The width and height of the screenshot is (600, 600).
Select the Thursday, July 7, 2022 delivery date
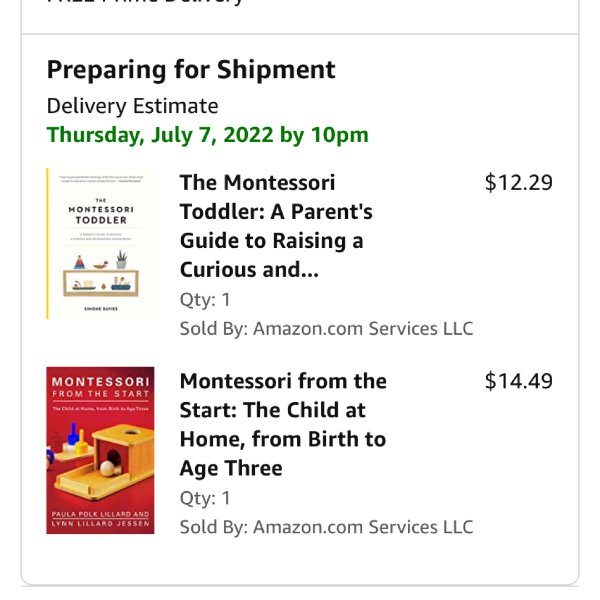coord(207,135)
